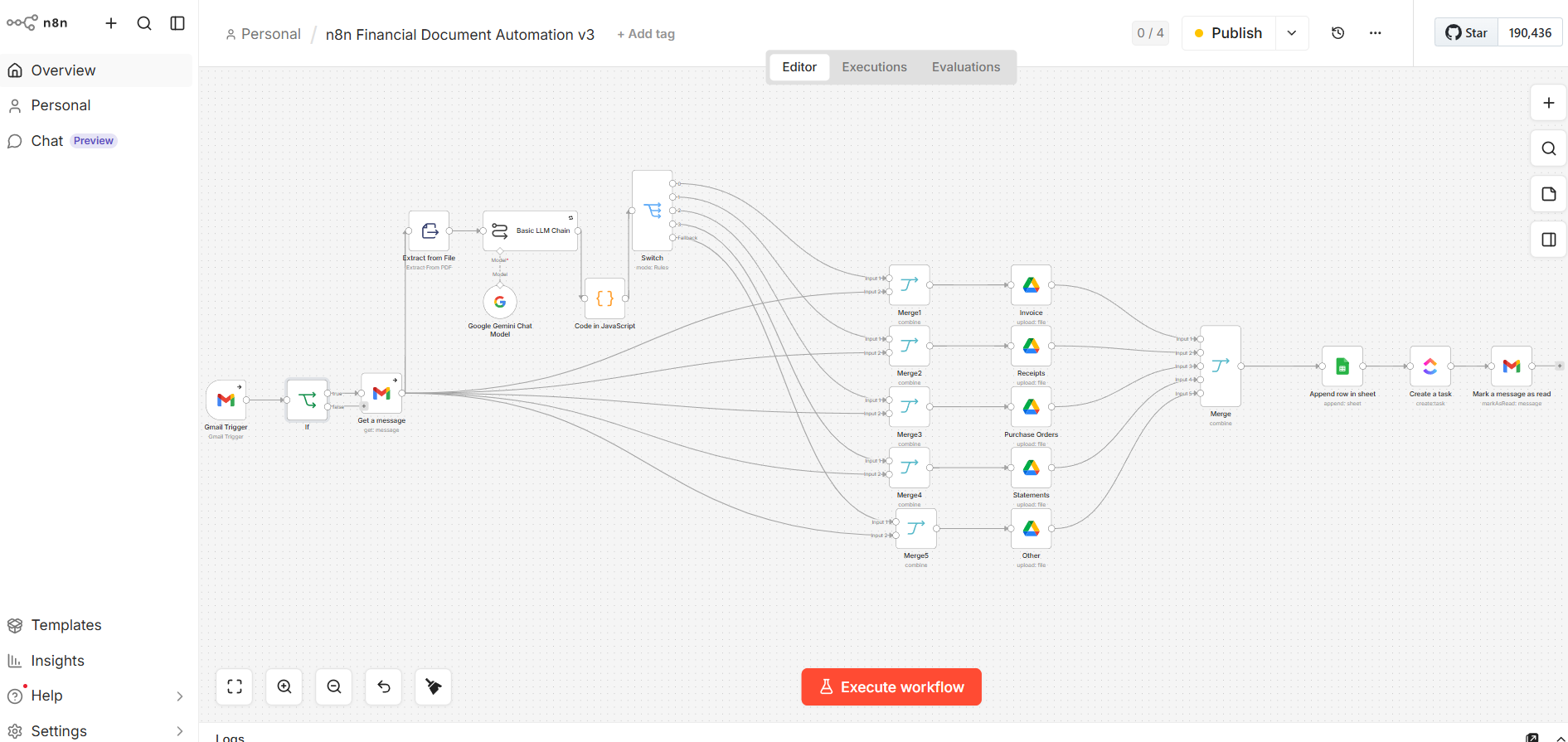Click output plus handle after Mark as read

(1560, 366)
